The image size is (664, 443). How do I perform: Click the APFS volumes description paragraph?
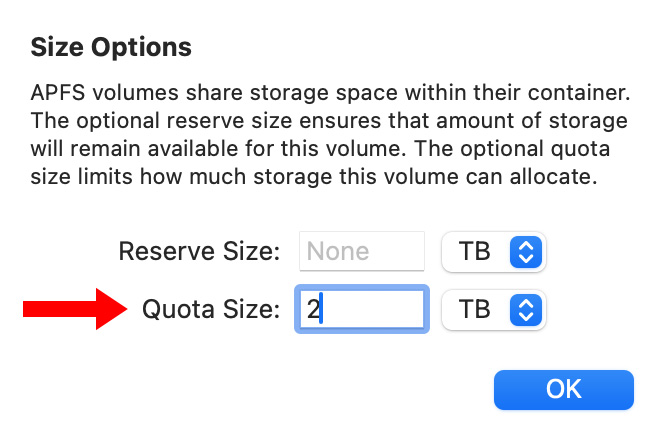pyautogui.click(x=330, y=136)
